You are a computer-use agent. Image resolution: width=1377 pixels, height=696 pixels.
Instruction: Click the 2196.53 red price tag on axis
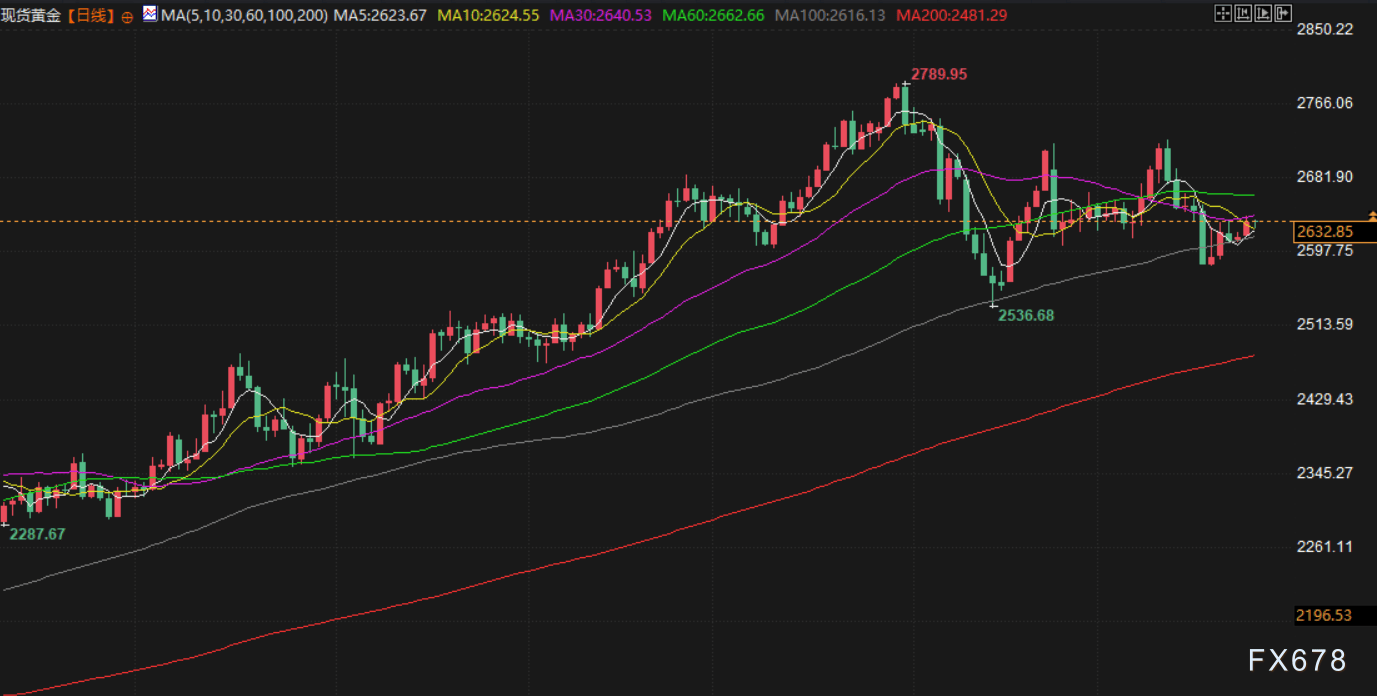[1324, 616]
